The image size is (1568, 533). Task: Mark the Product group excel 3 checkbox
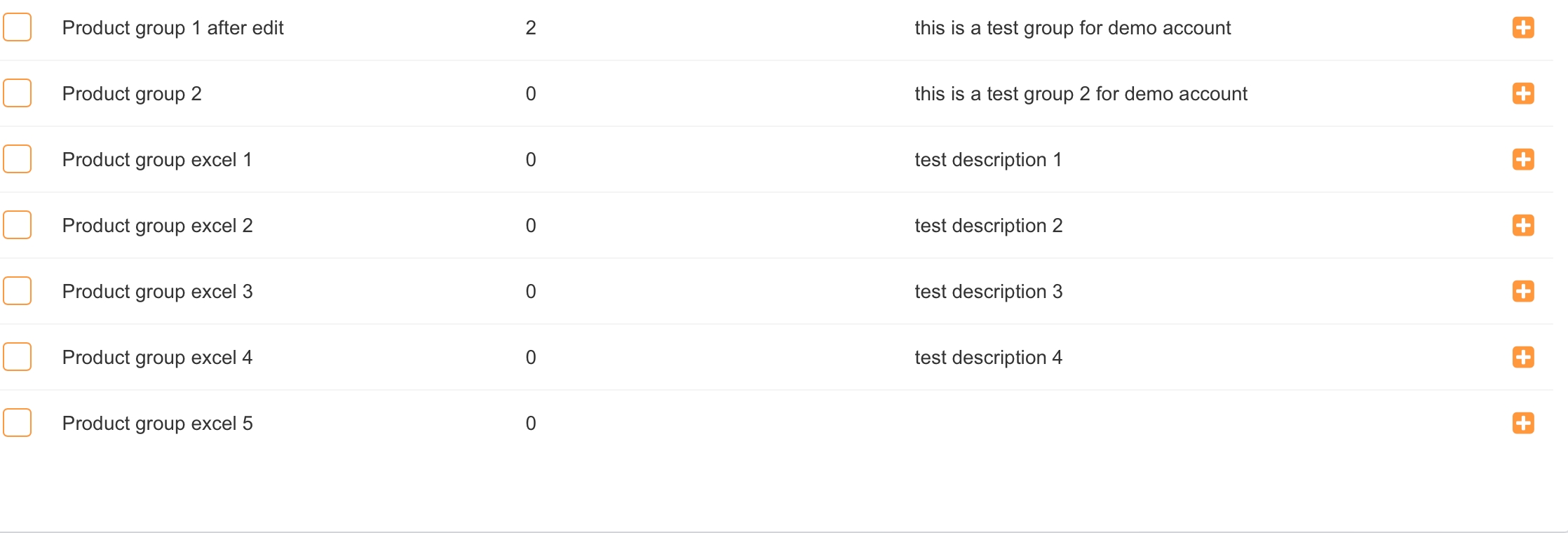18,292
